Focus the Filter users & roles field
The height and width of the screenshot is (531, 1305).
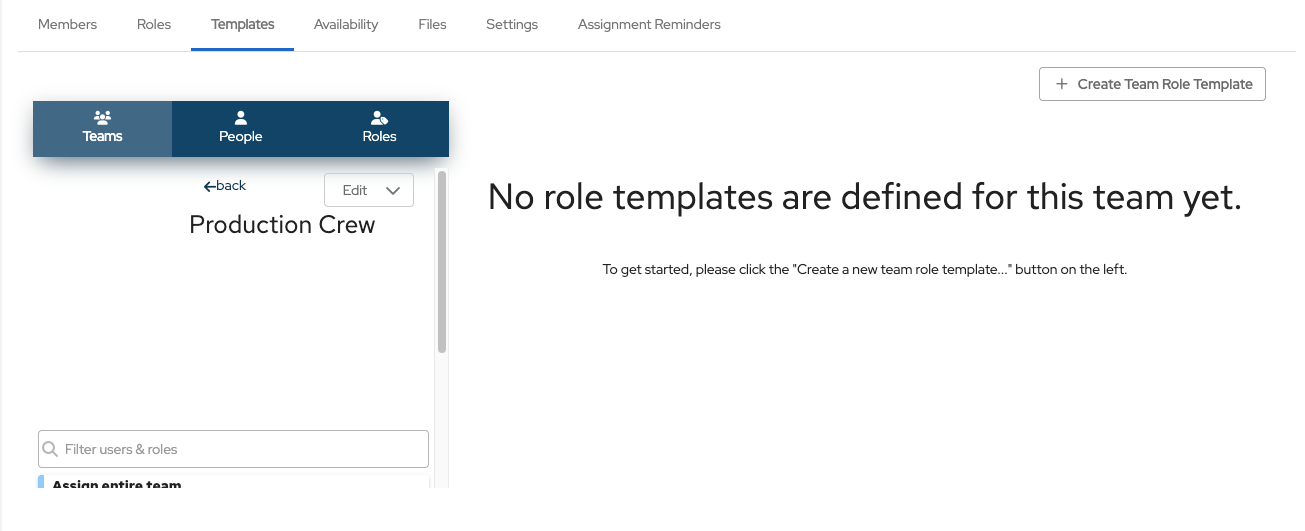coord(240,449)
